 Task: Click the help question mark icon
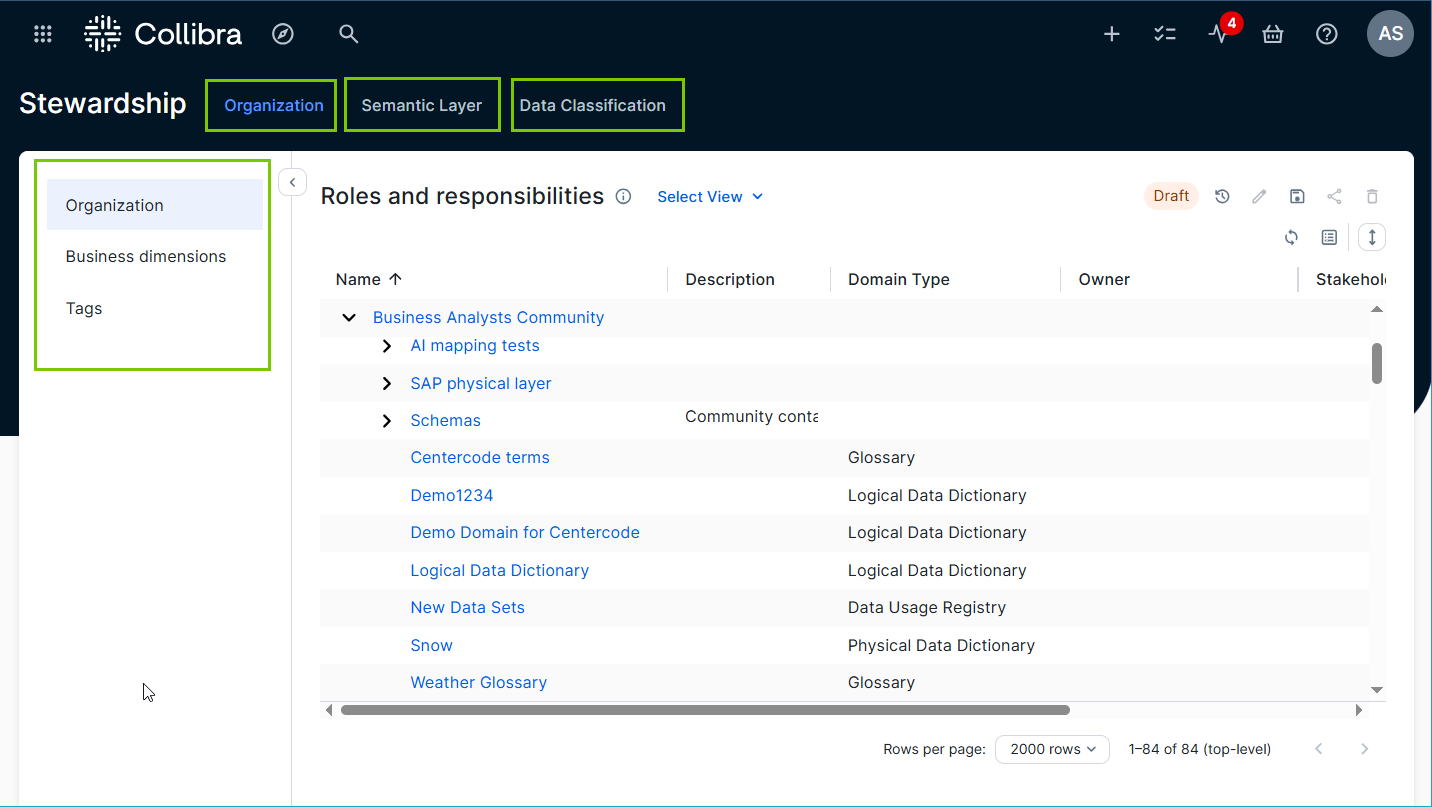pyautogui.click(x=1326, y=34)
